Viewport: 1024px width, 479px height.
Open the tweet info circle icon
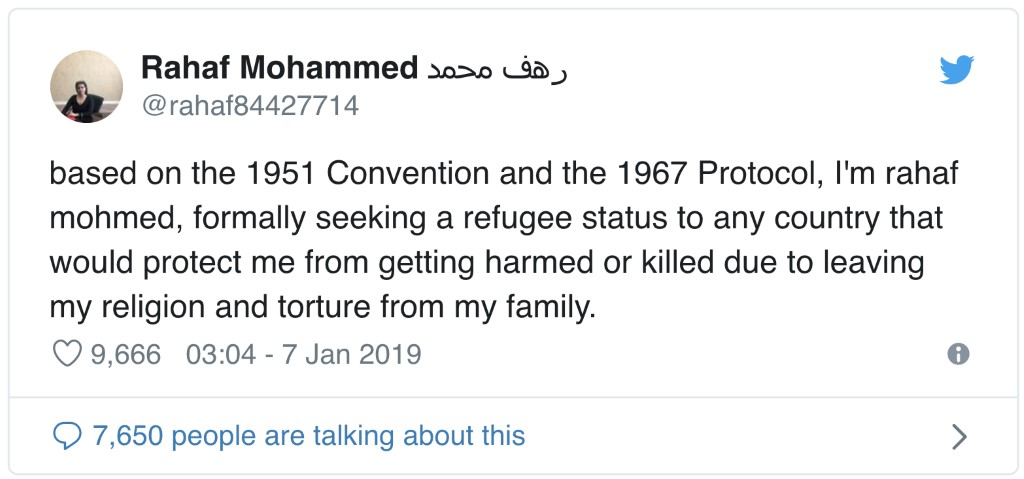[x=958, y=354]
